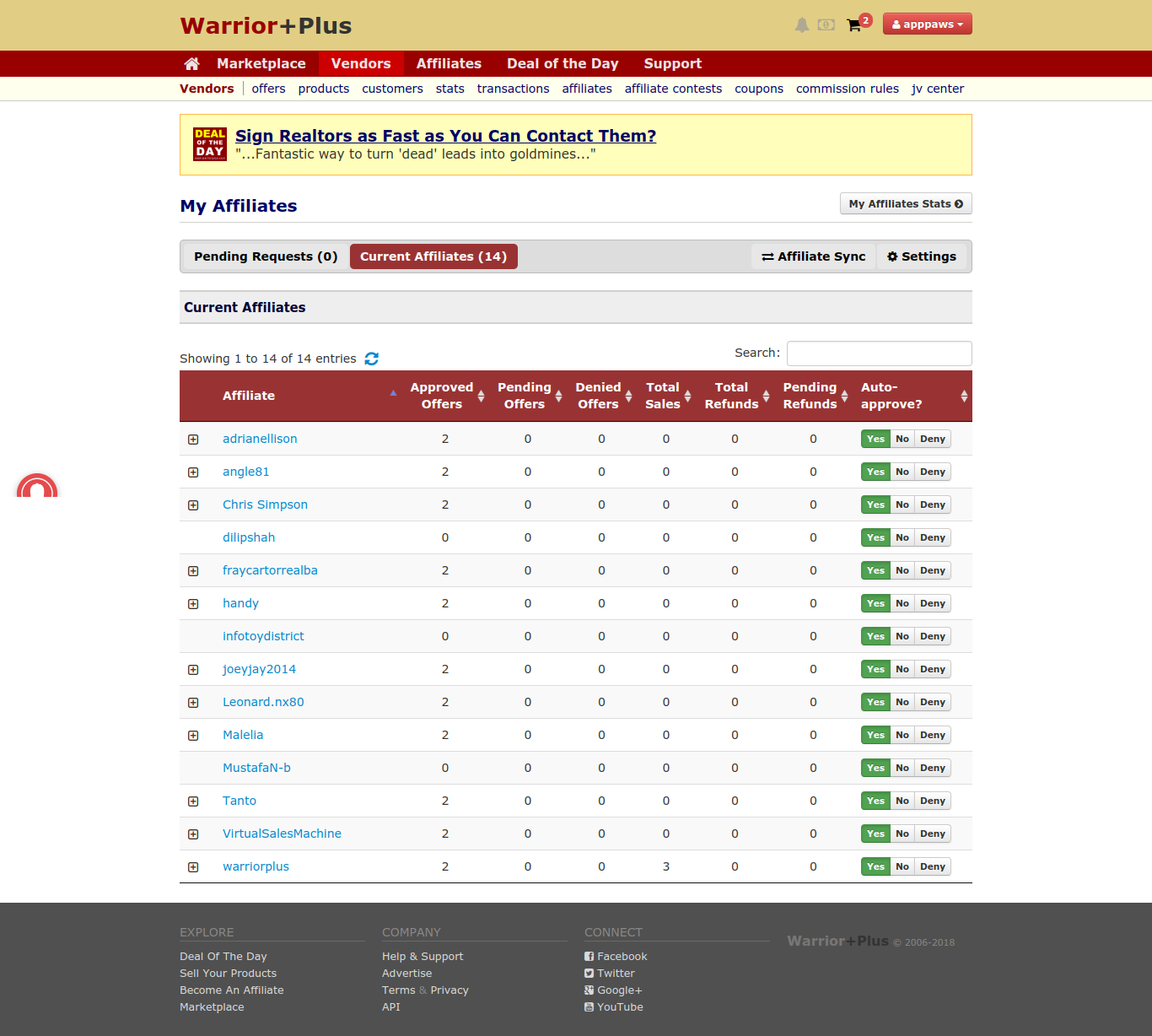Expand angle81 row details
Image resolution: width=1152 pixels, height=1036 pixels.
point(193,472)
